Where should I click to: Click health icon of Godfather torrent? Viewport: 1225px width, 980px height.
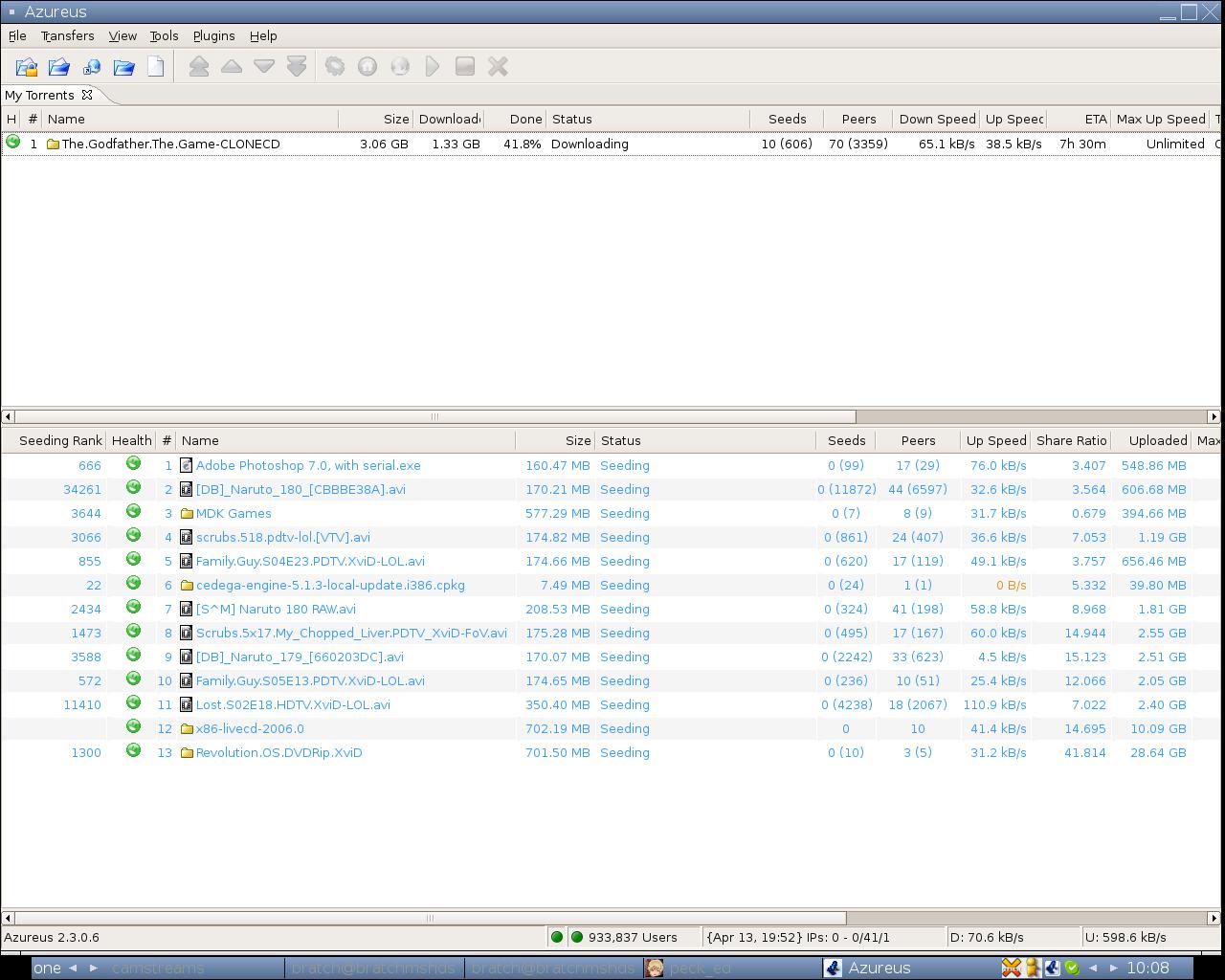pos(12,142)
